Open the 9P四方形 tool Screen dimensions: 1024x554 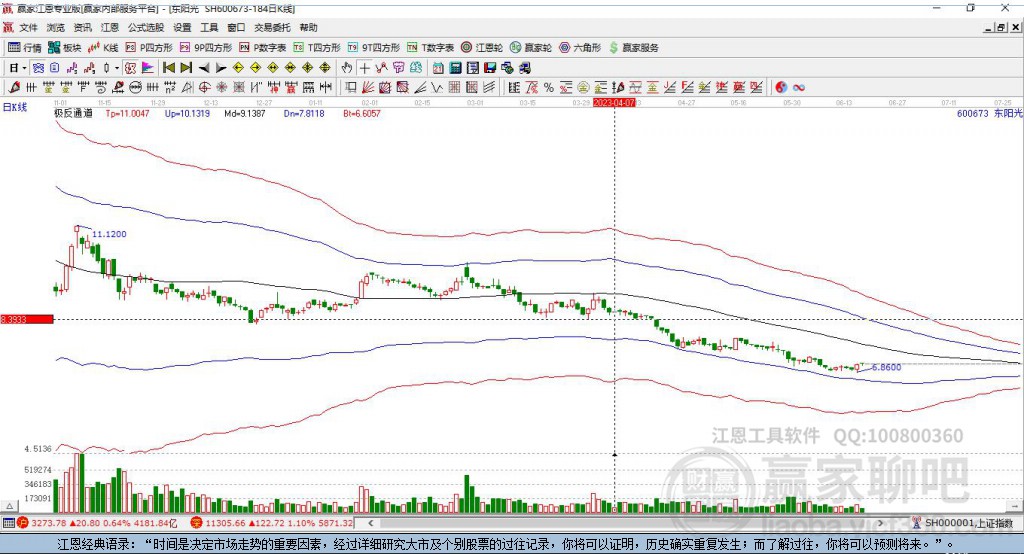coord(206,48)
